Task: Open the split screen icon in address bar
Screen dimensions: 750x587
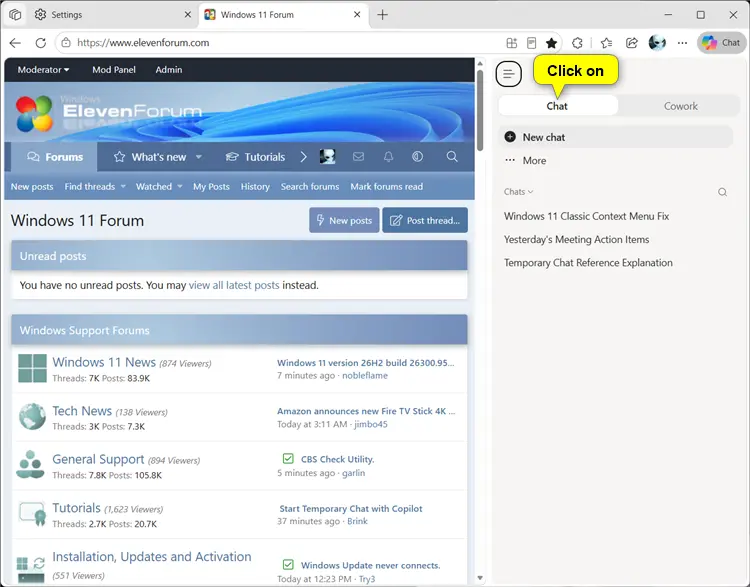Action: tap(511, 43)
